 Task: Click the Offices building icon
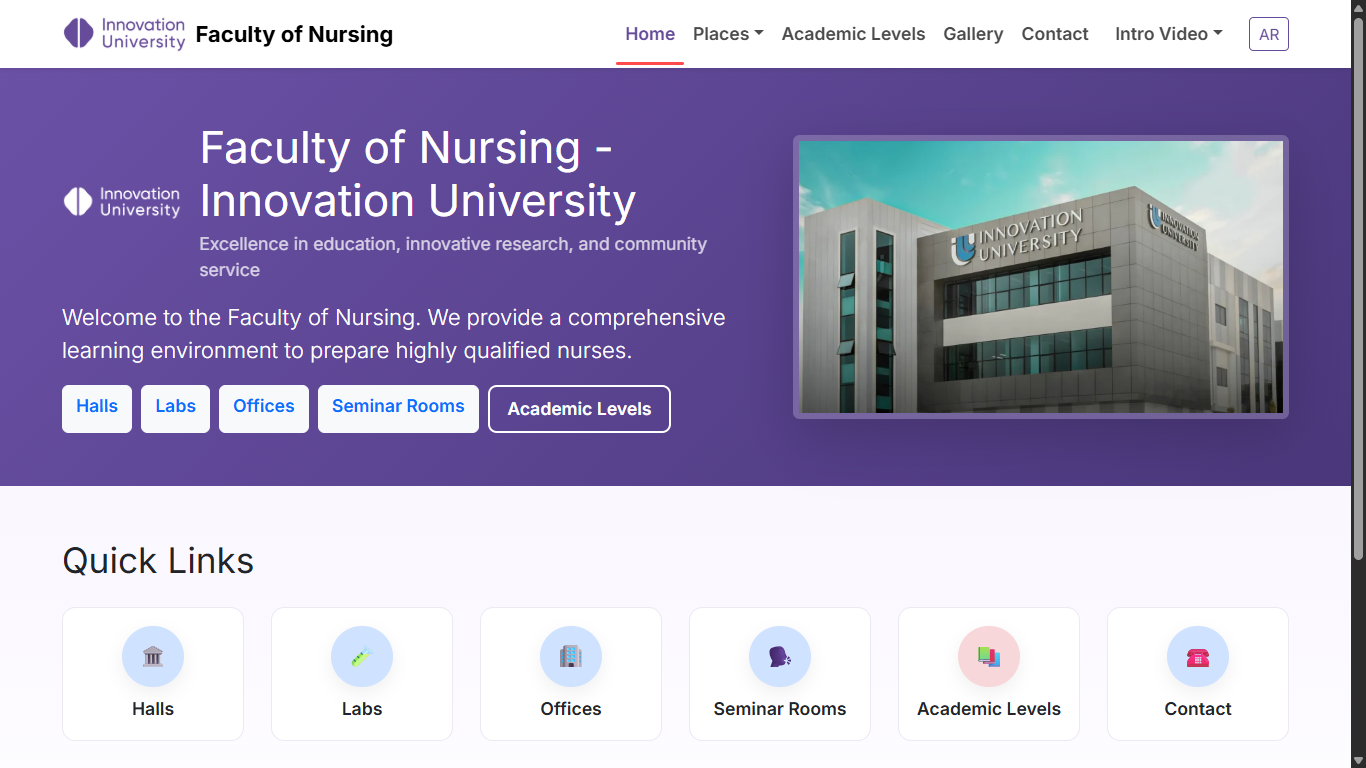(x=571, y=657)
